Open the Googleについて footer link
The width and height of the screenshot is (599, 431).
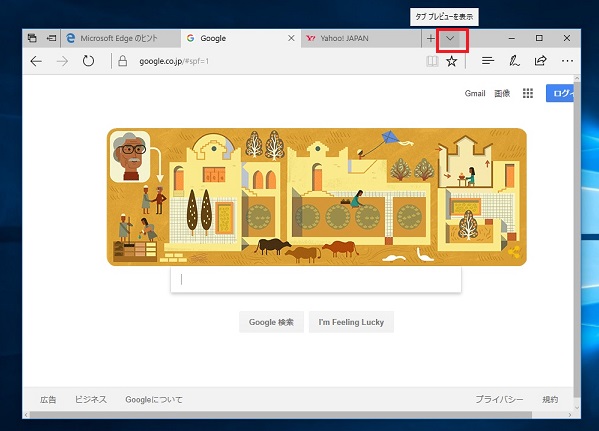point(154,400)
